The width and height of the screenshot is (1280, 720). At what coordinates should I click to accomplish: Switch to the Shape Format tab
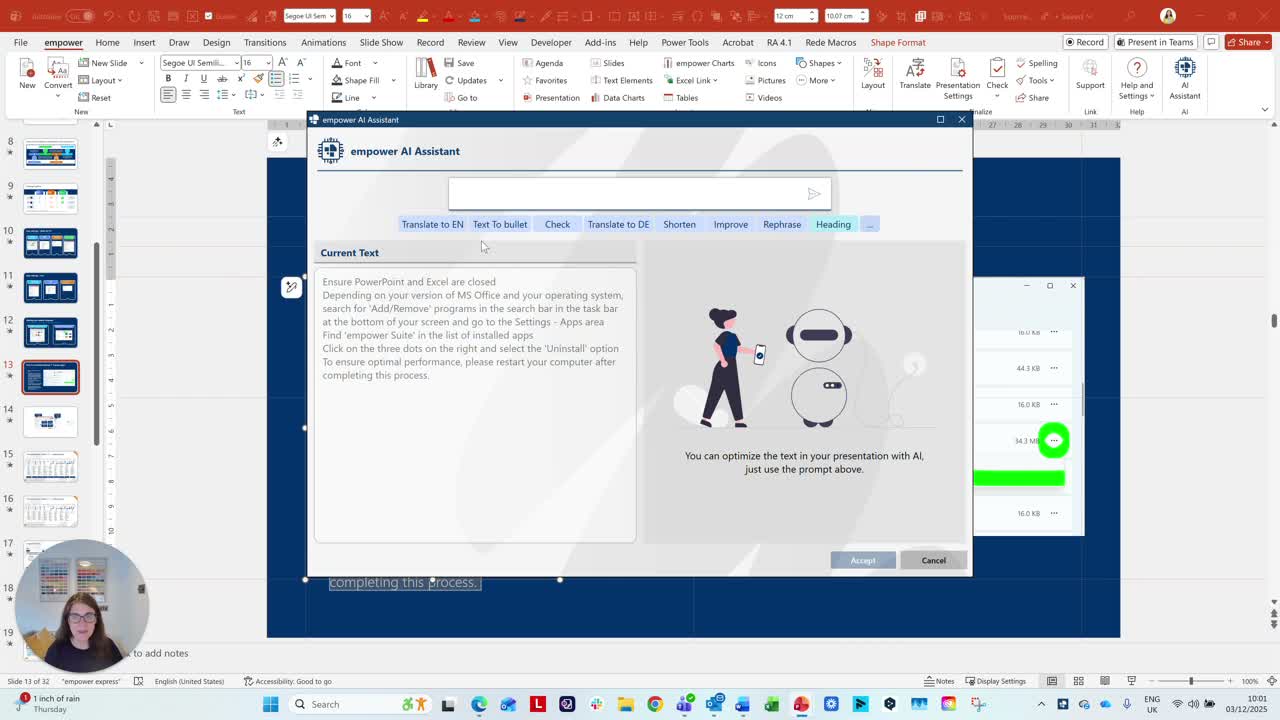click(898, 43)
